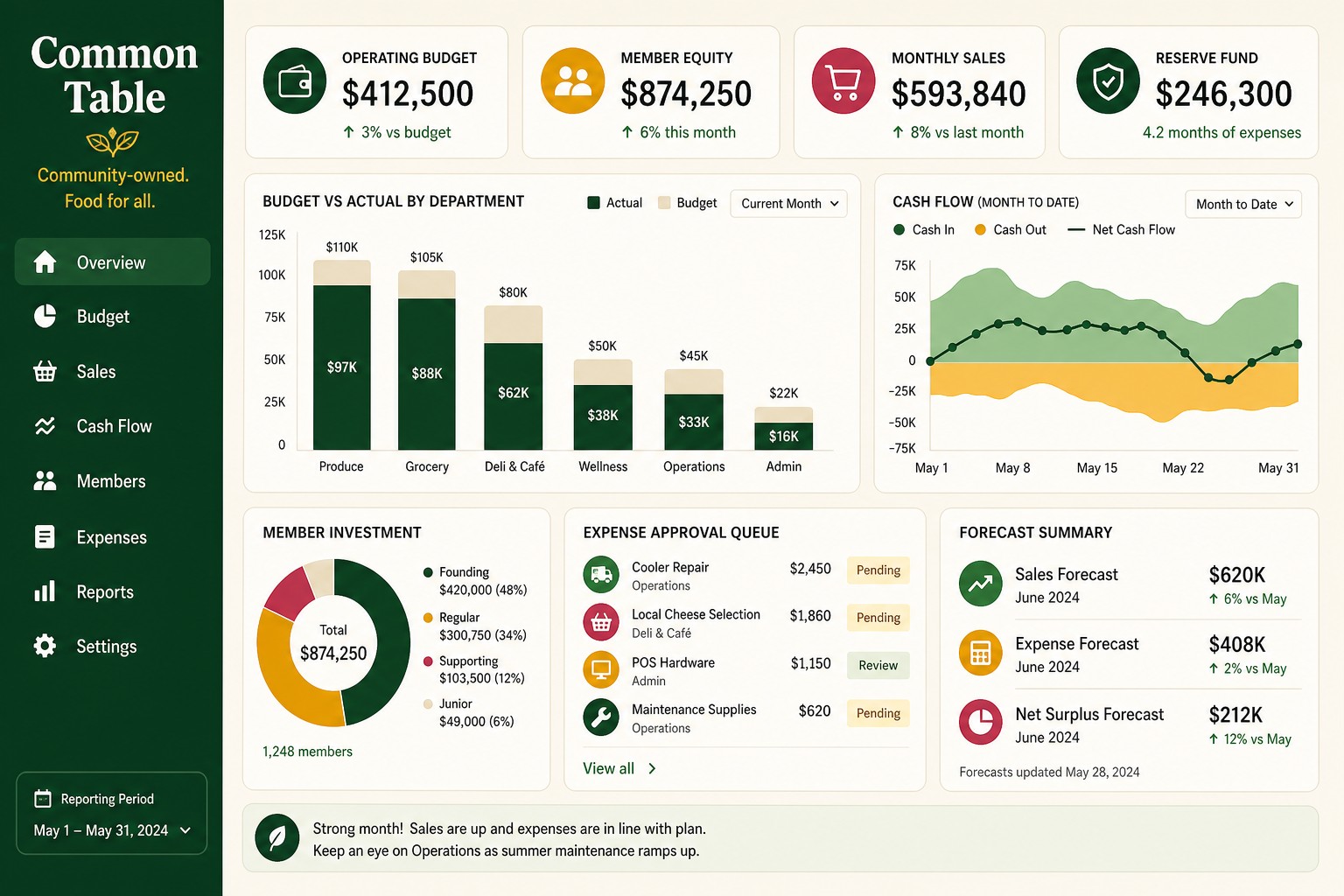This screenshot has width=1344, height=896.
Task: Click the Operating Budget wallet icon
Action: 295,81
